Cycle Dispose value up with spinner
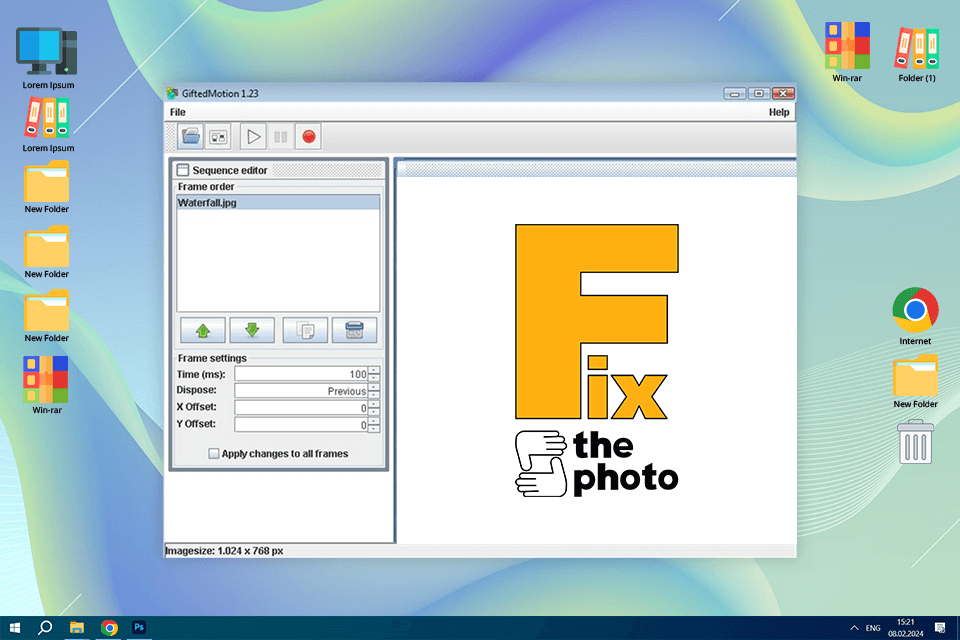The width and height of the screenshot is (960, 640). 373,387
